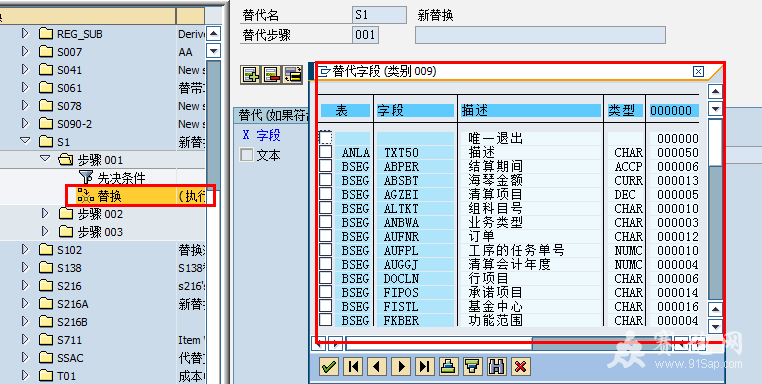Go to next page in dialog
762x384 pixels.
[x=401, y=366]
